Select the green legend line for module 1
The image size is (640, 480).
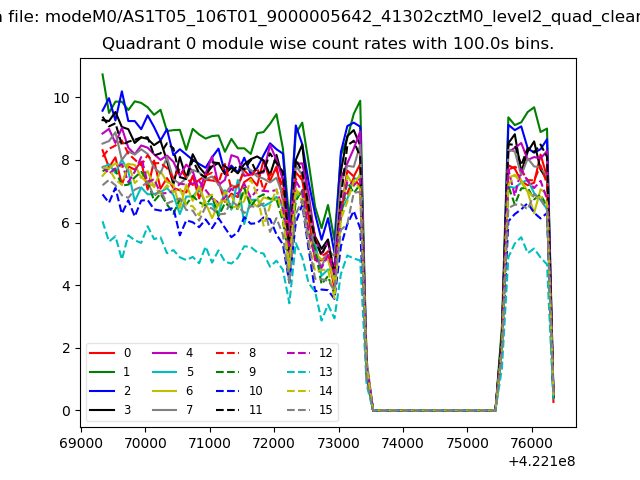pos(100,372)
